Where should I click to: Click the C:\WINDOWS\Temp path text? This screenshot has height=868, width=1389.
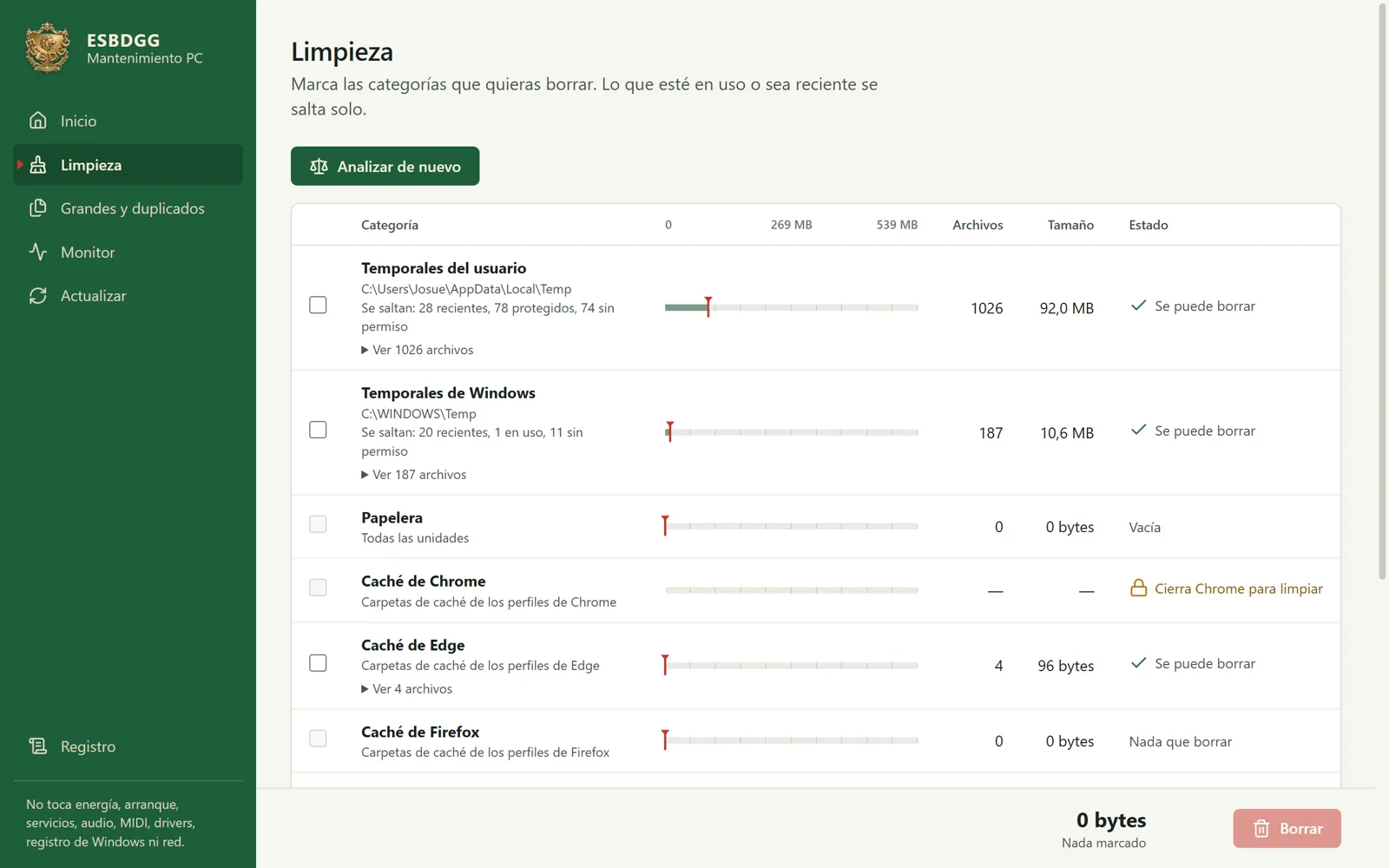[418, 414]
